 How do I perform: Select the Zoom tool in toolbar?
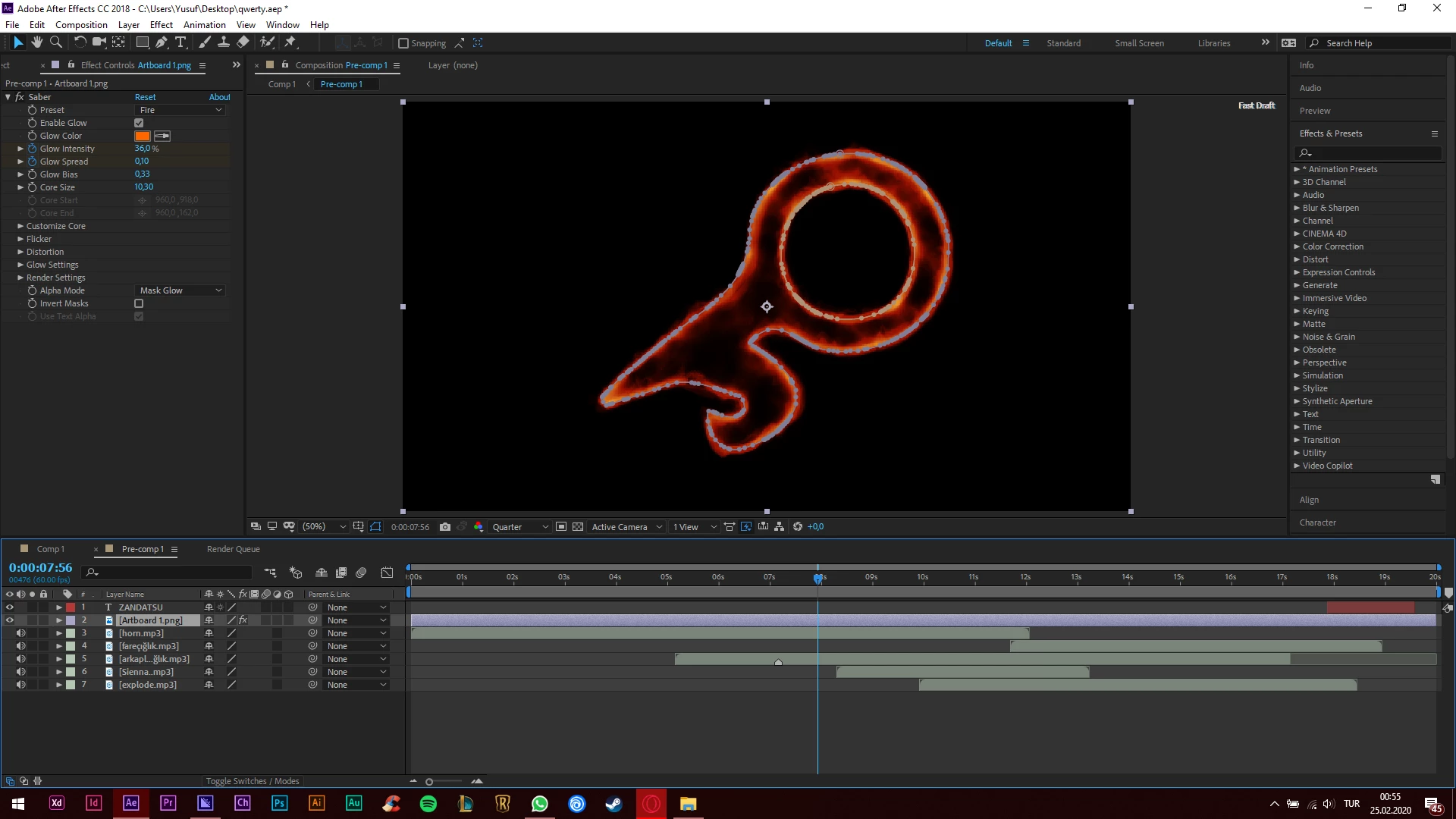55,42
